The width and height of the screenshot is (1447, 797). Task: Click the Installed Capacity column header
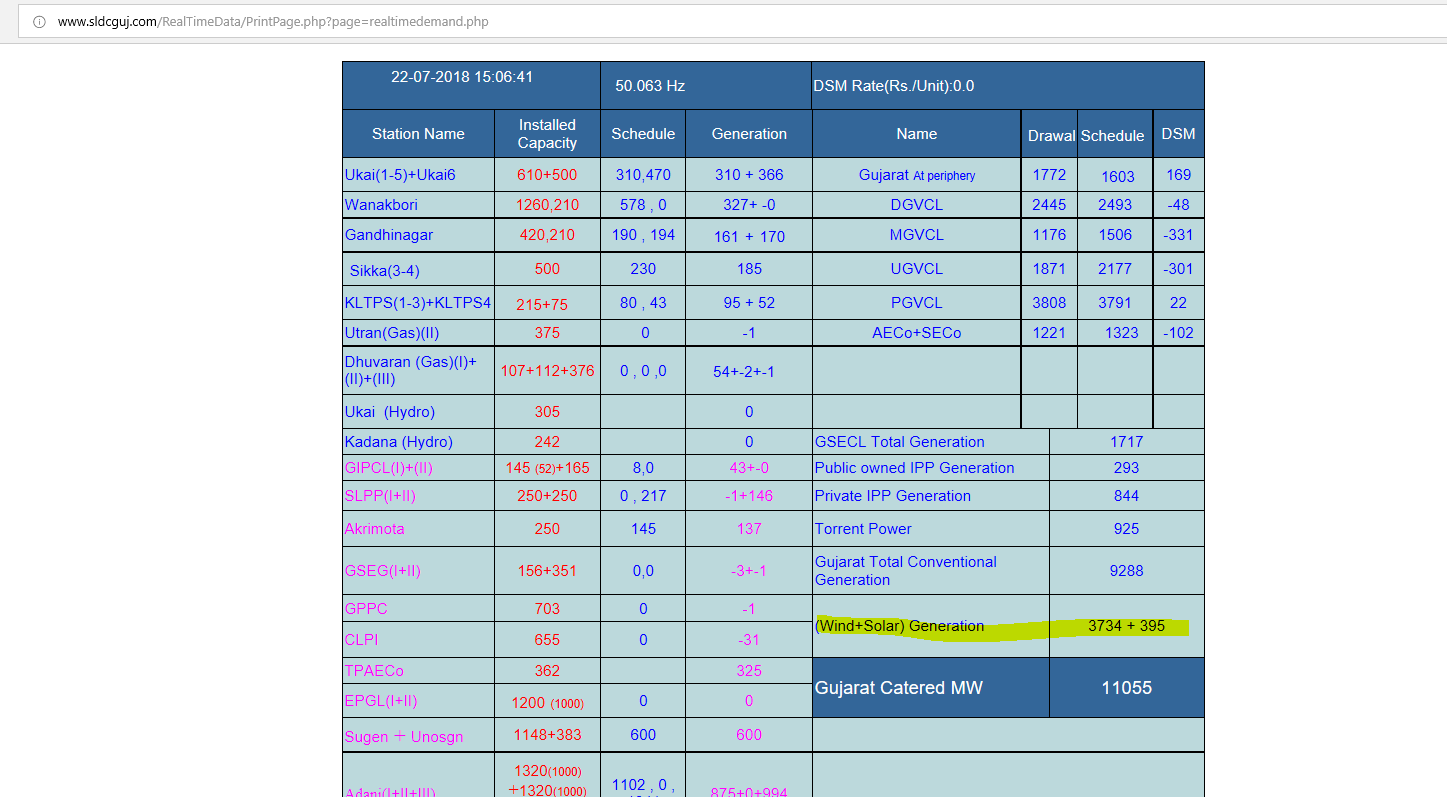[547, 134]
